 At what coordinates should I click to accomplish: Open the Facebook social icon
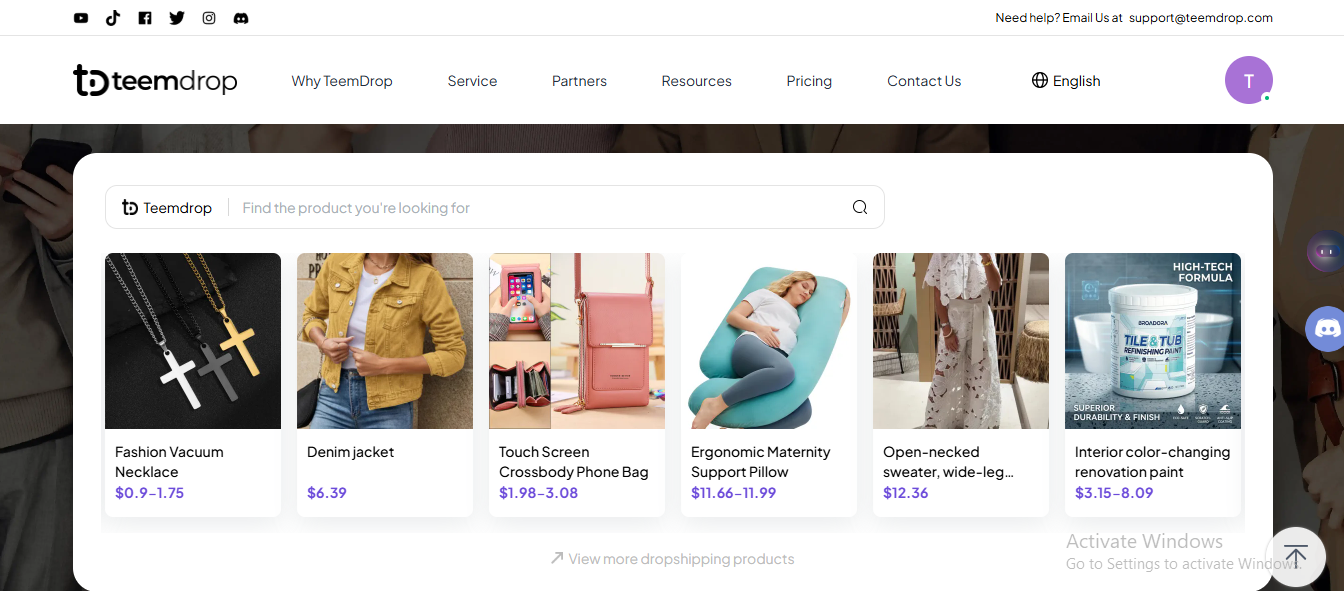(145, 18)
